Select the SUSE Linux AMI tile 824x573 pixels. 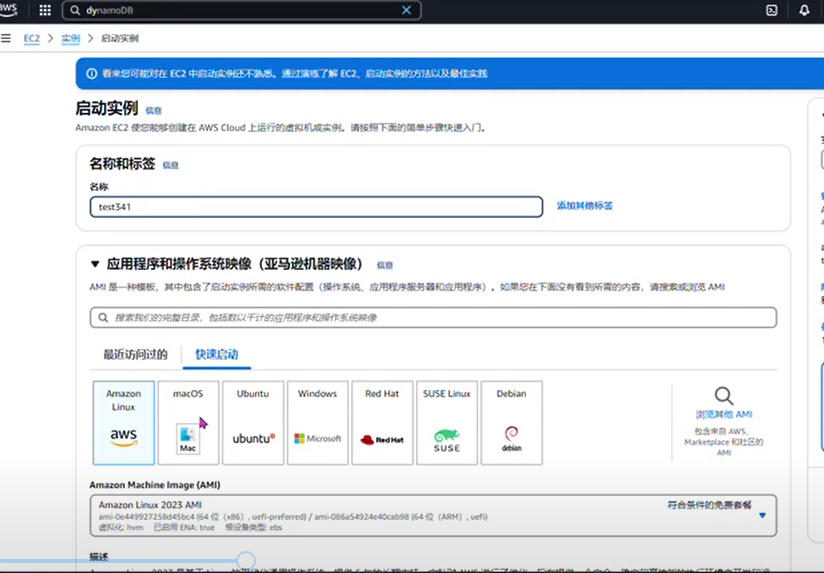click(x=447, y=423)
